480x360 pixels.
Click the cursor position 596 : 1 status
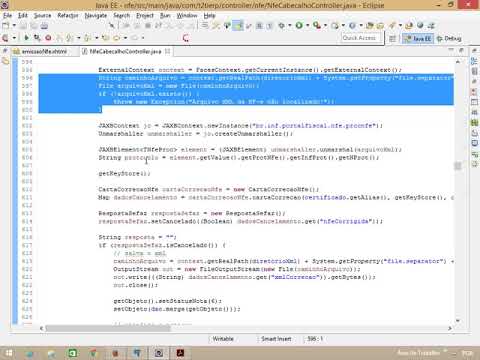(315, 339)
